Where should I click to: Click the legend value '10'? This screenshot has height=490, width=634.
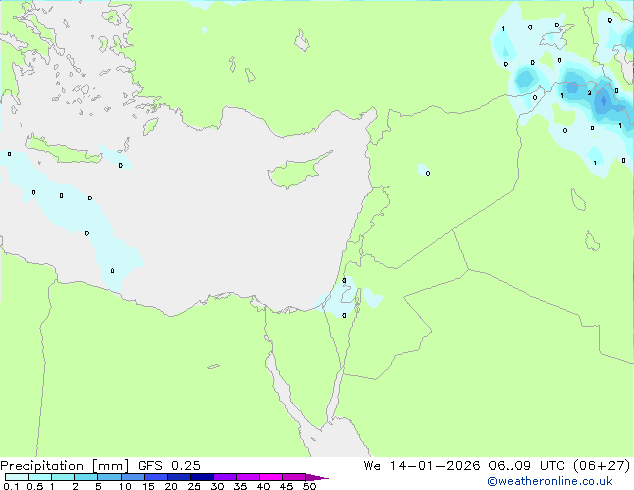[125, 486]
